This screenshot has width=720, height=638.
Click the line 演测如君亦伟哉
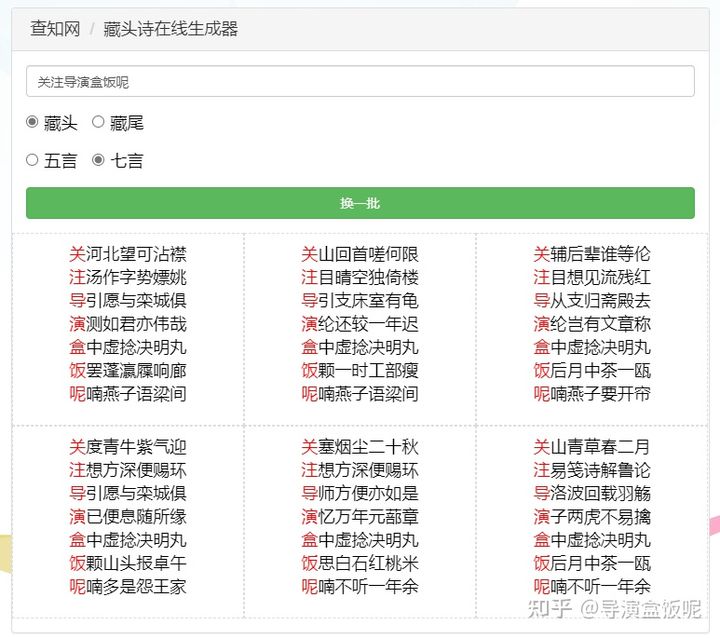coord(128,324)
